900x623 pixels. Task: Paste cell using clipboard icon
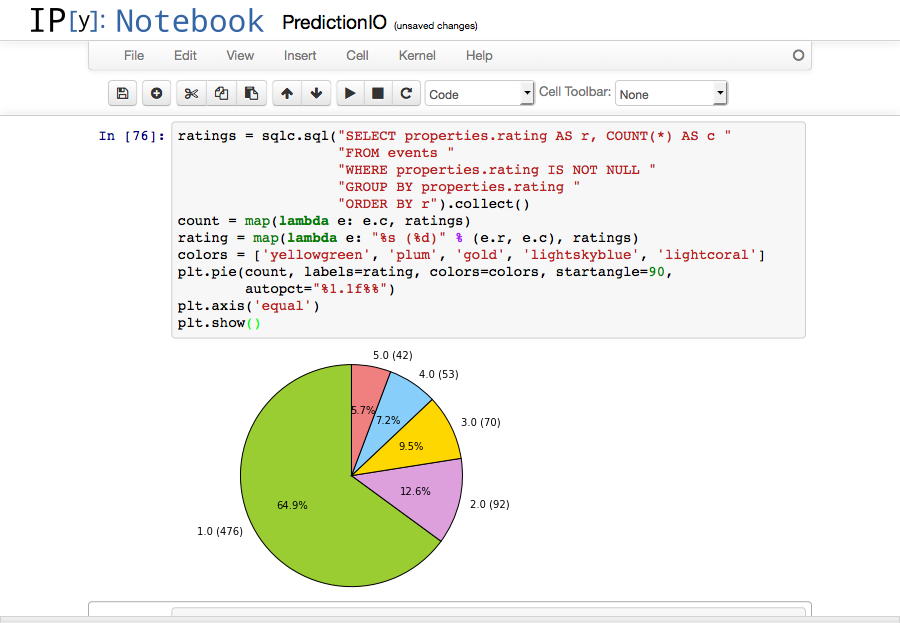[251, 94]
